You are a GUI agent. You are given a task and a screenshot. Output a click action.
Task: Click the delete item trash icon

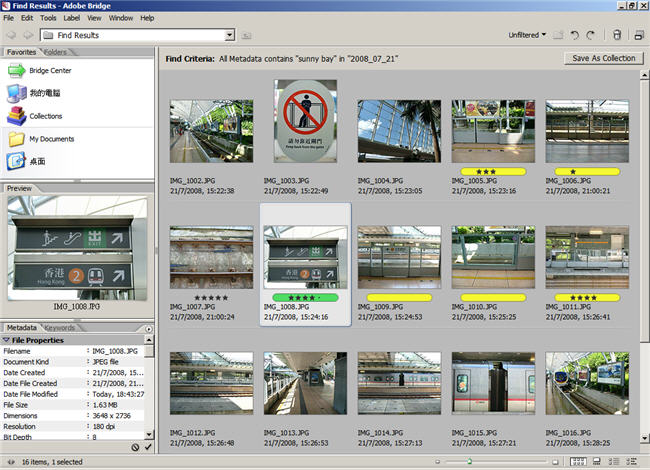coord(617,36)
